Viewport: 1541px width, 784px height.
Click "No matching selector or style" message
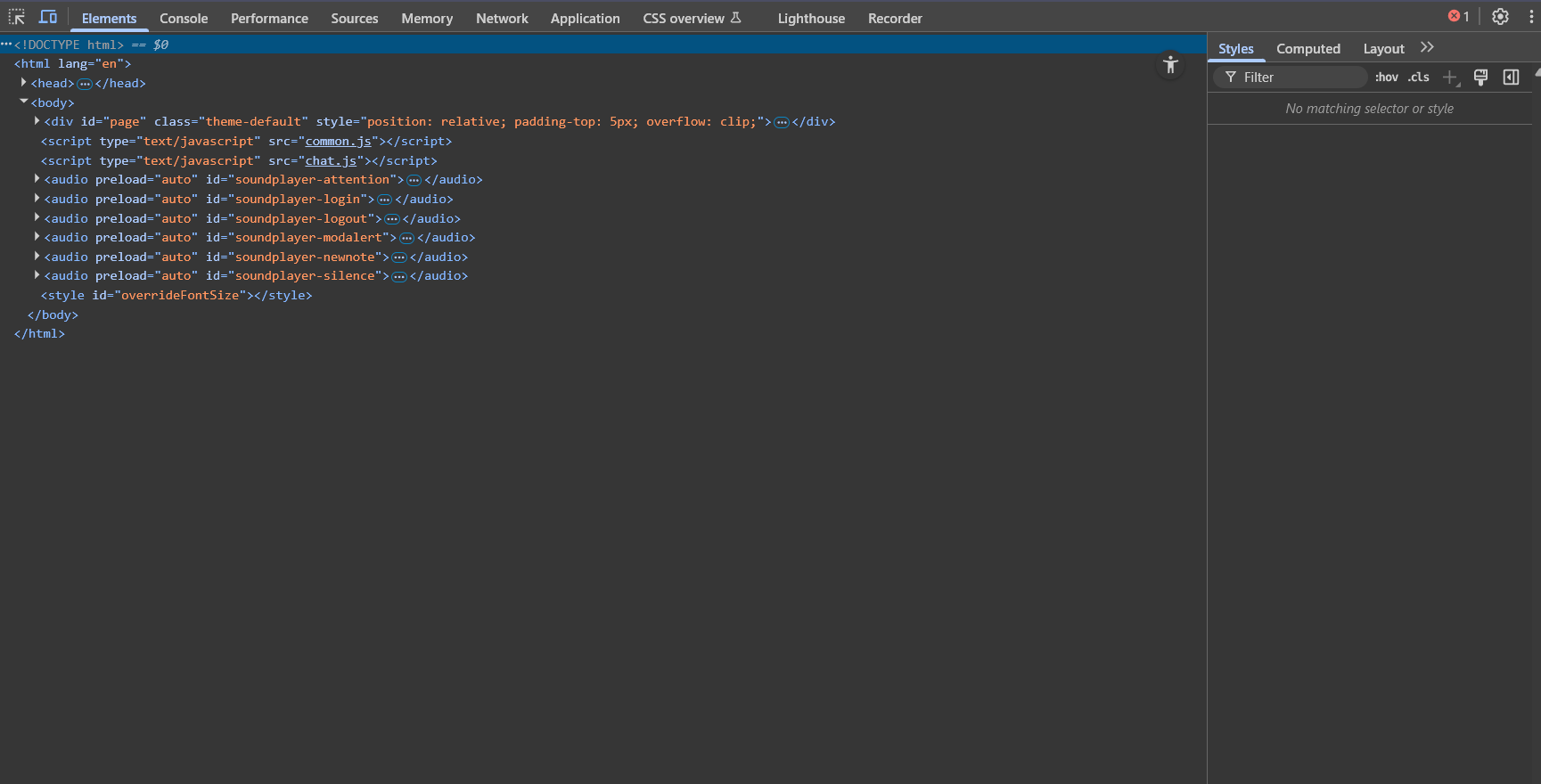click(x=1369, y=109)
